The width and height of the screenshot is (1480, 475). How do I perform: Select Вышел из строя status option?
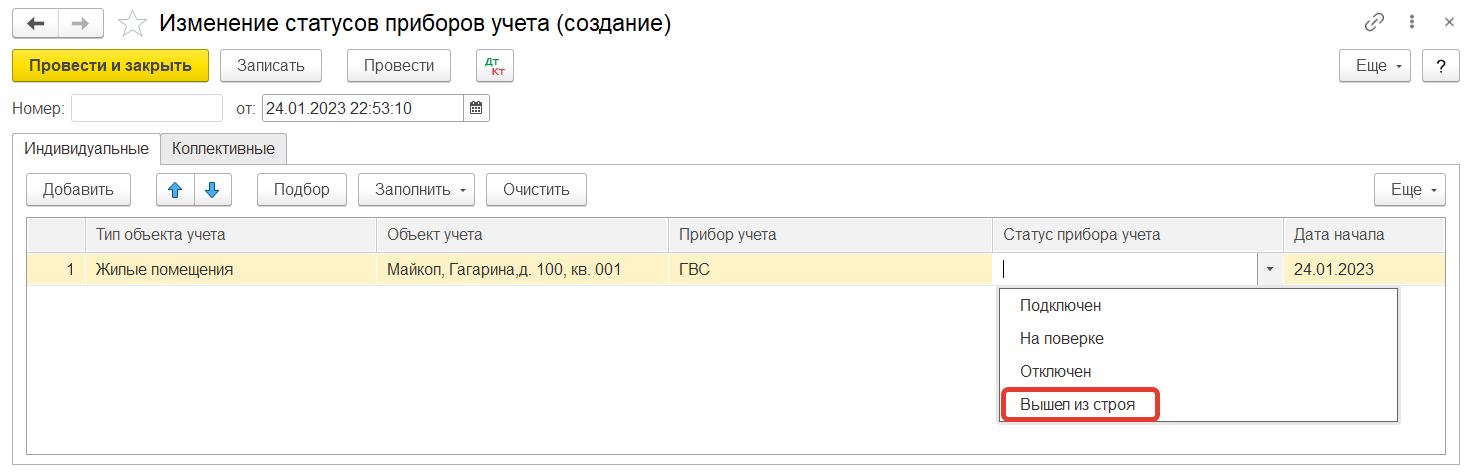click(x=1078, y=404)
